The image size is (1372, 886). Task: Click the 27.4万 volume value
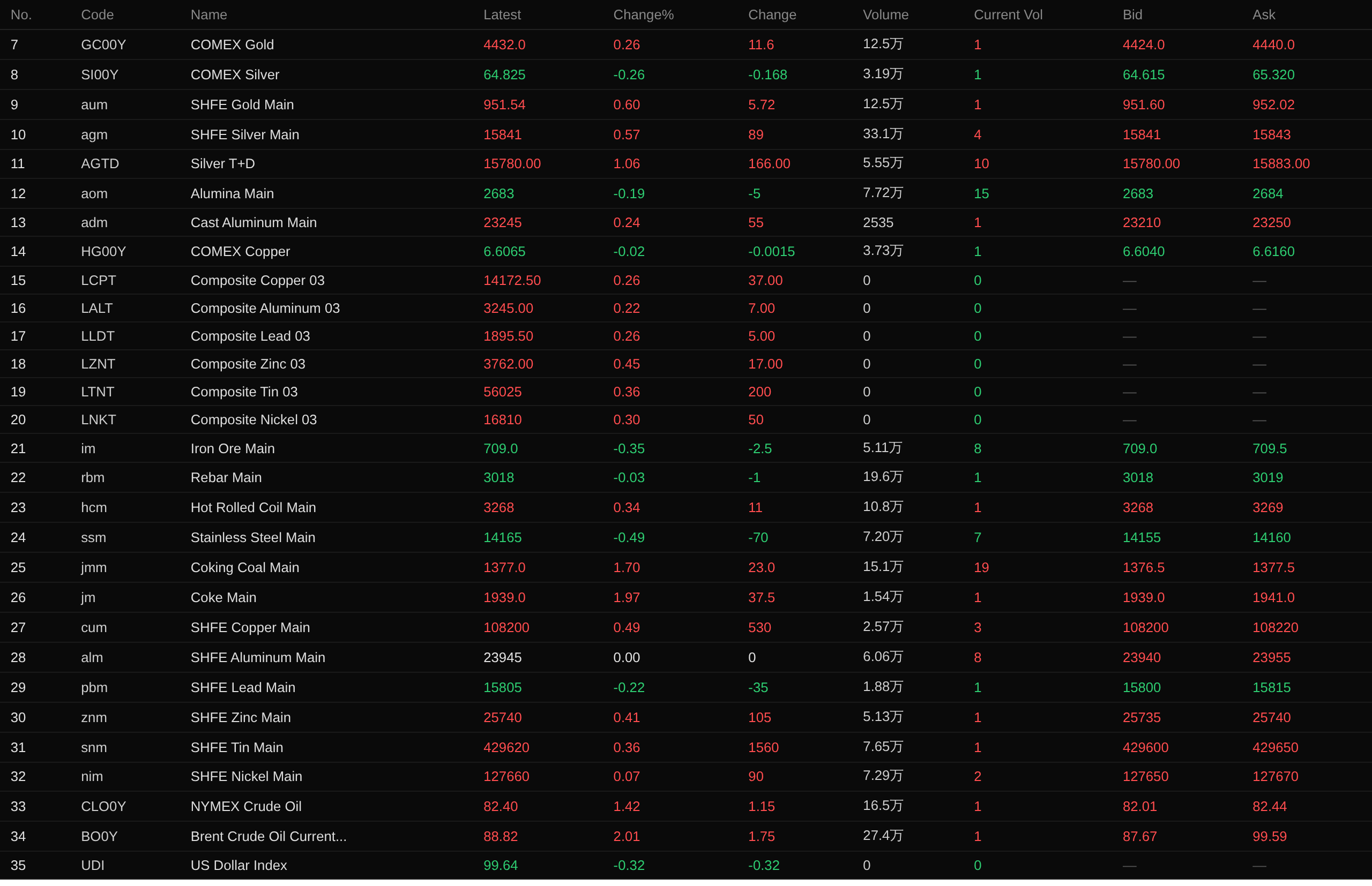pyautogui.click(x=883, y=836)
